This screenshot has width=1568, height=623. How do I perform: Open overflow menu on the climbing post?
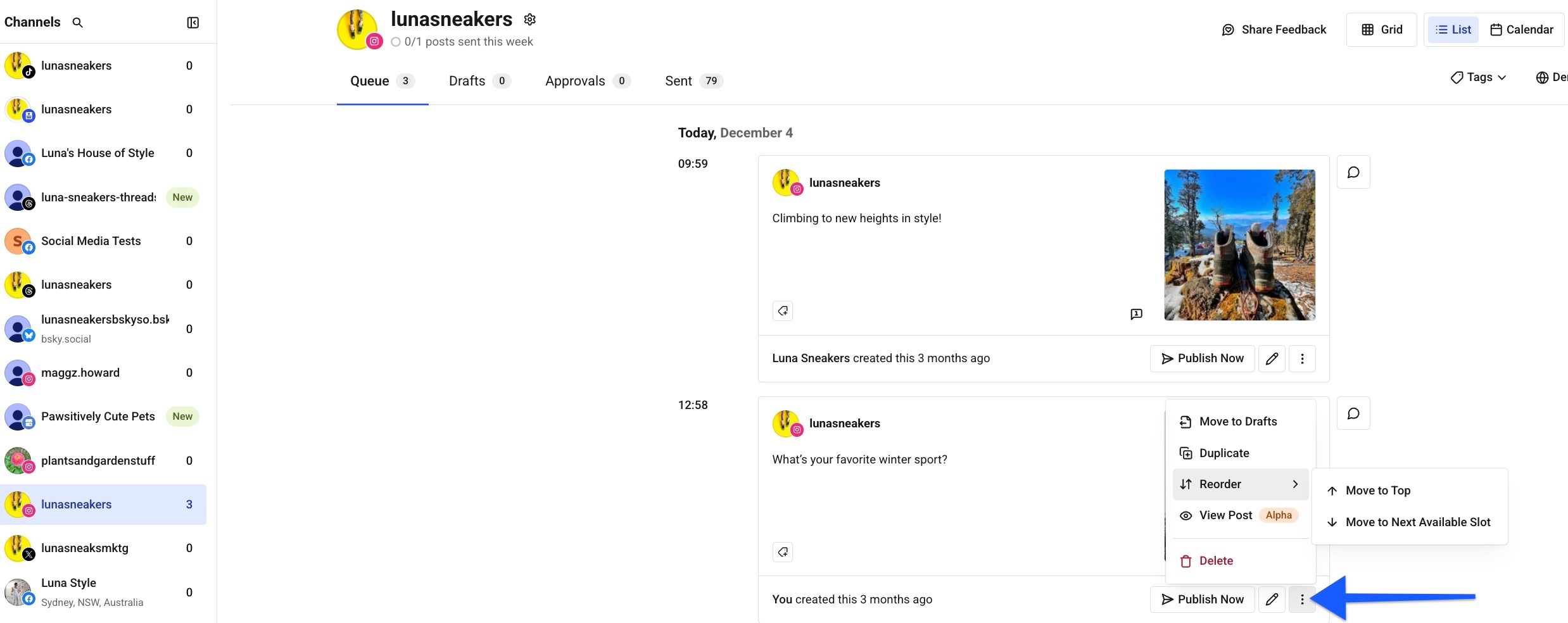click(x=1302, y=358)
